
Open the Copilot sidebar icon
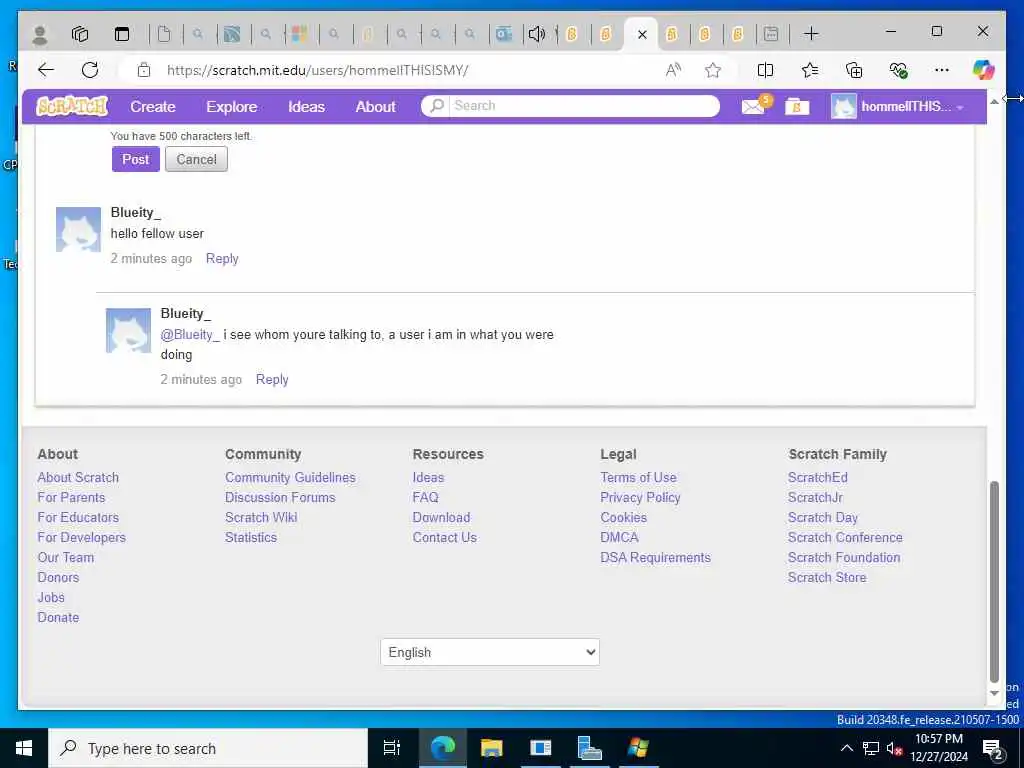(x=983, y=70)
